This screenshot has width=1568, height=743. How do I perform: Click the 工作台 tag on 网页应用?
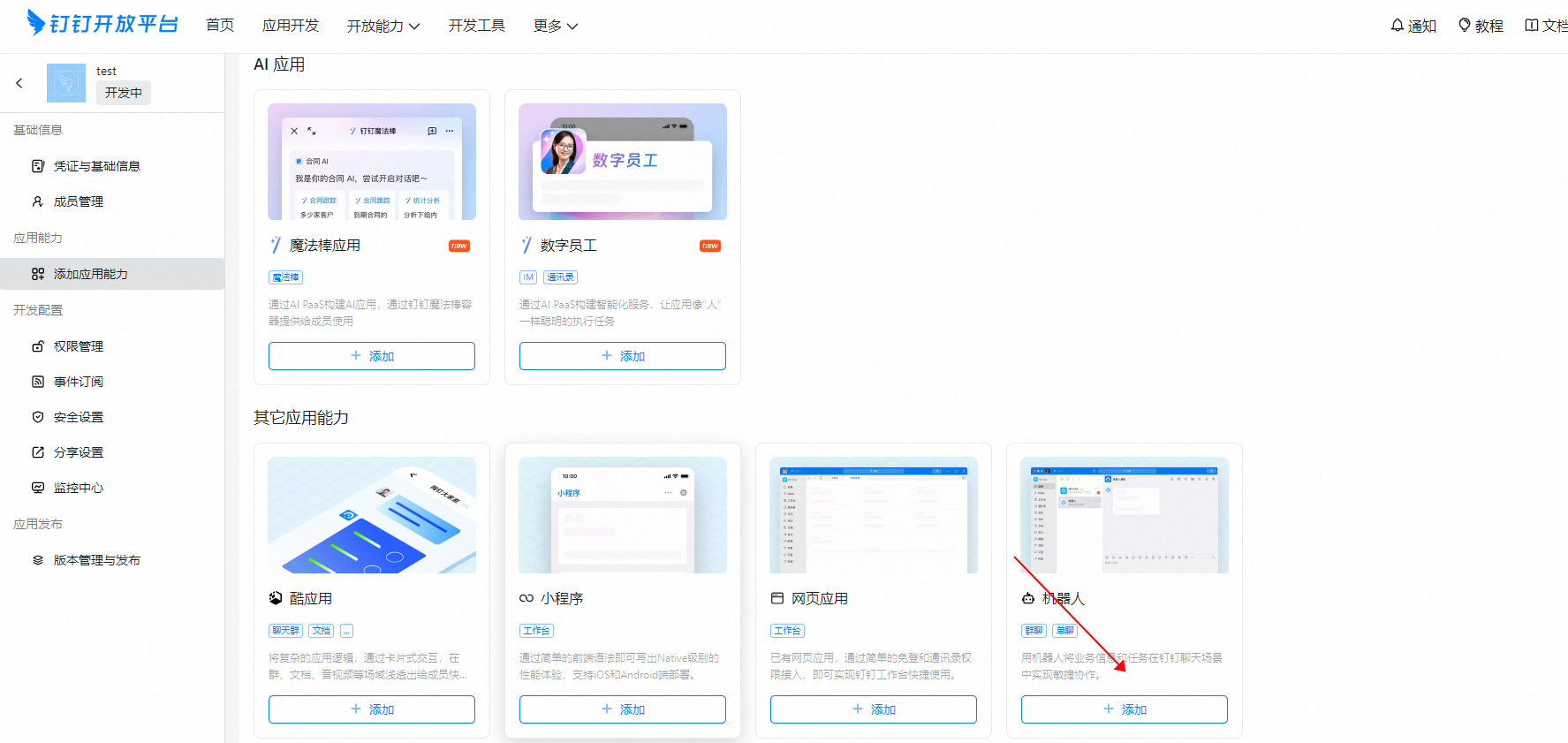(x=787, y=631)
